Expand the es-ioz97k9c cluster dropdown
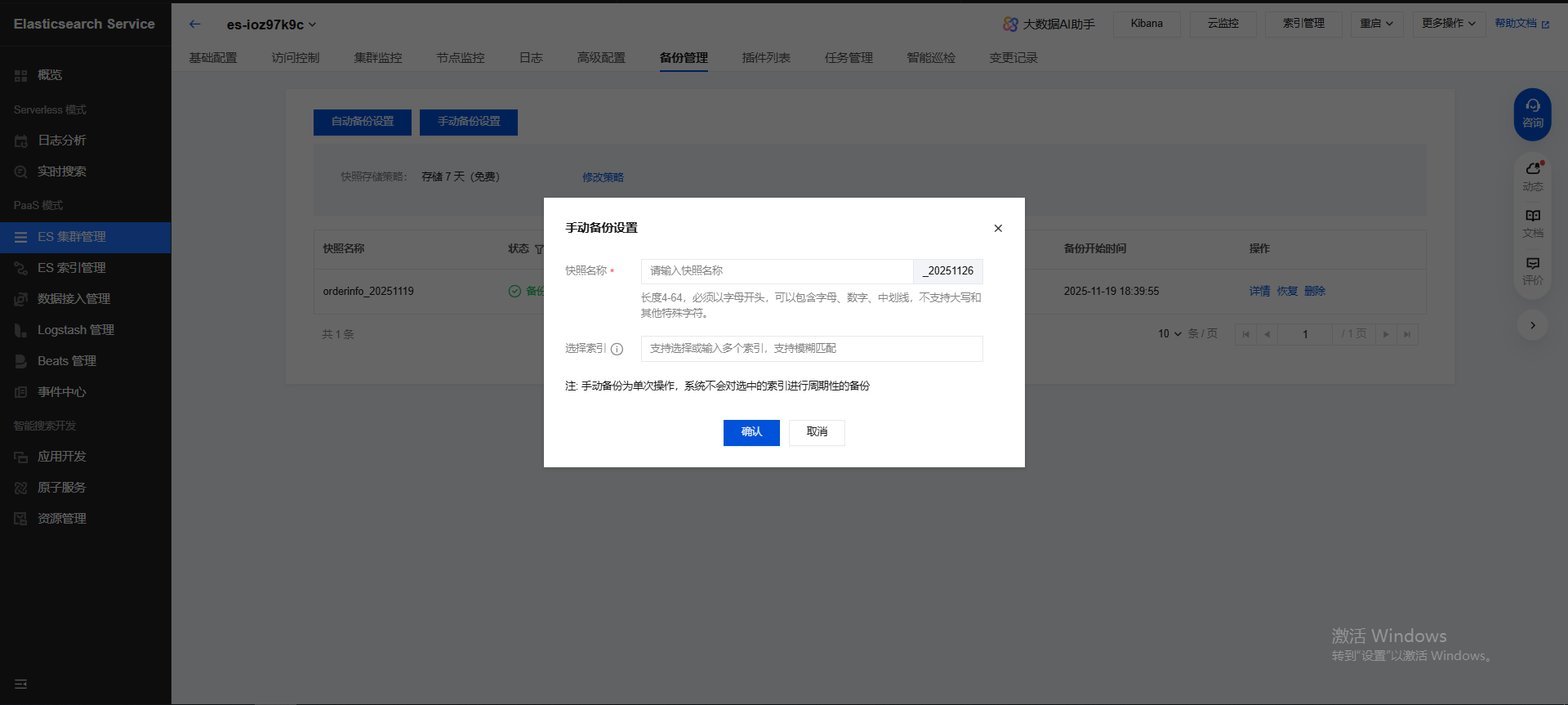This screenshot has height=705, width=1568. 312,25
